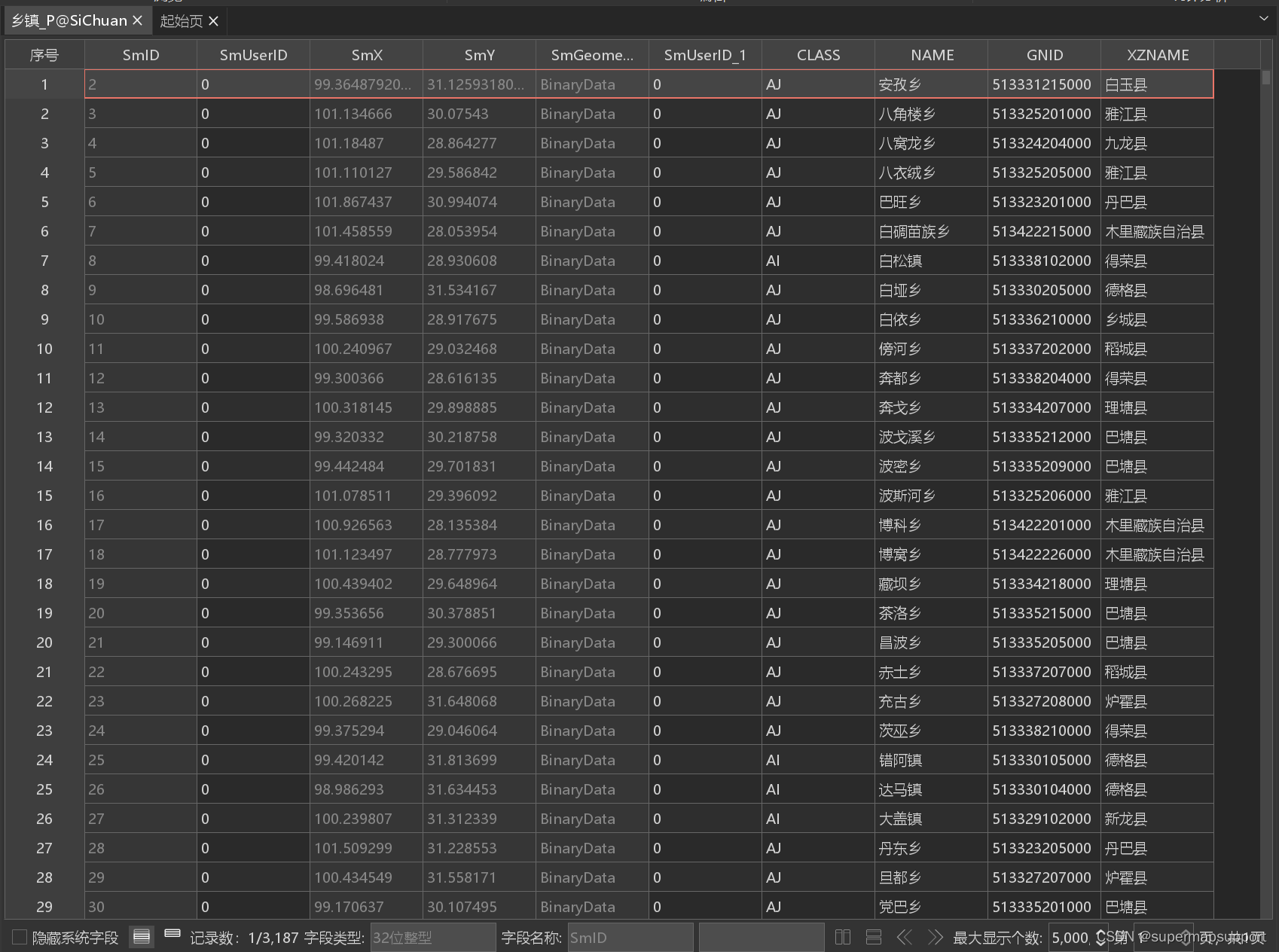Switch to the 起始页 tab
Viewport: 1279px width, 952px height.
[x=182, y=21]
